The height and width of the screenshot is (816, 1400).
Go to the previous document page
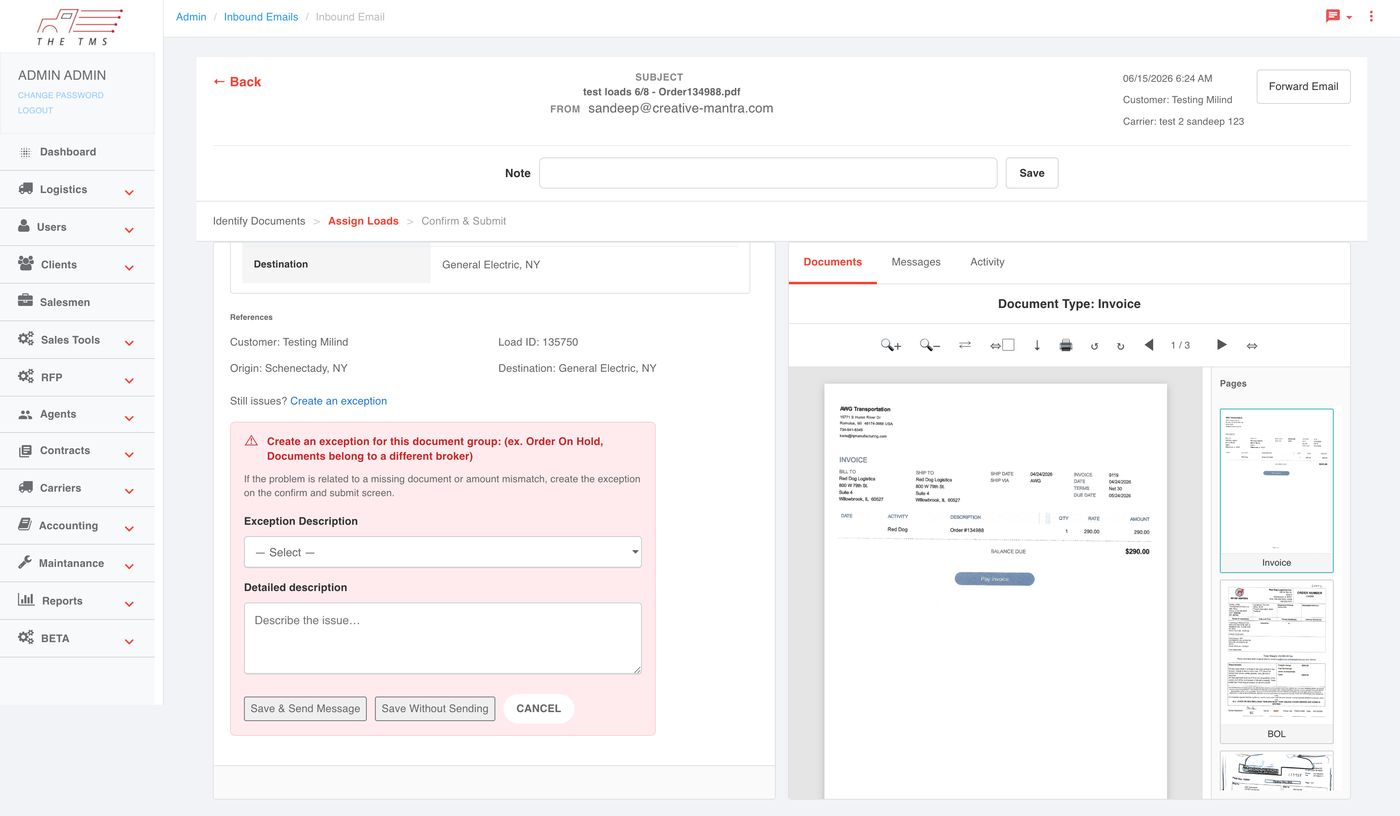pos(1149,345)
